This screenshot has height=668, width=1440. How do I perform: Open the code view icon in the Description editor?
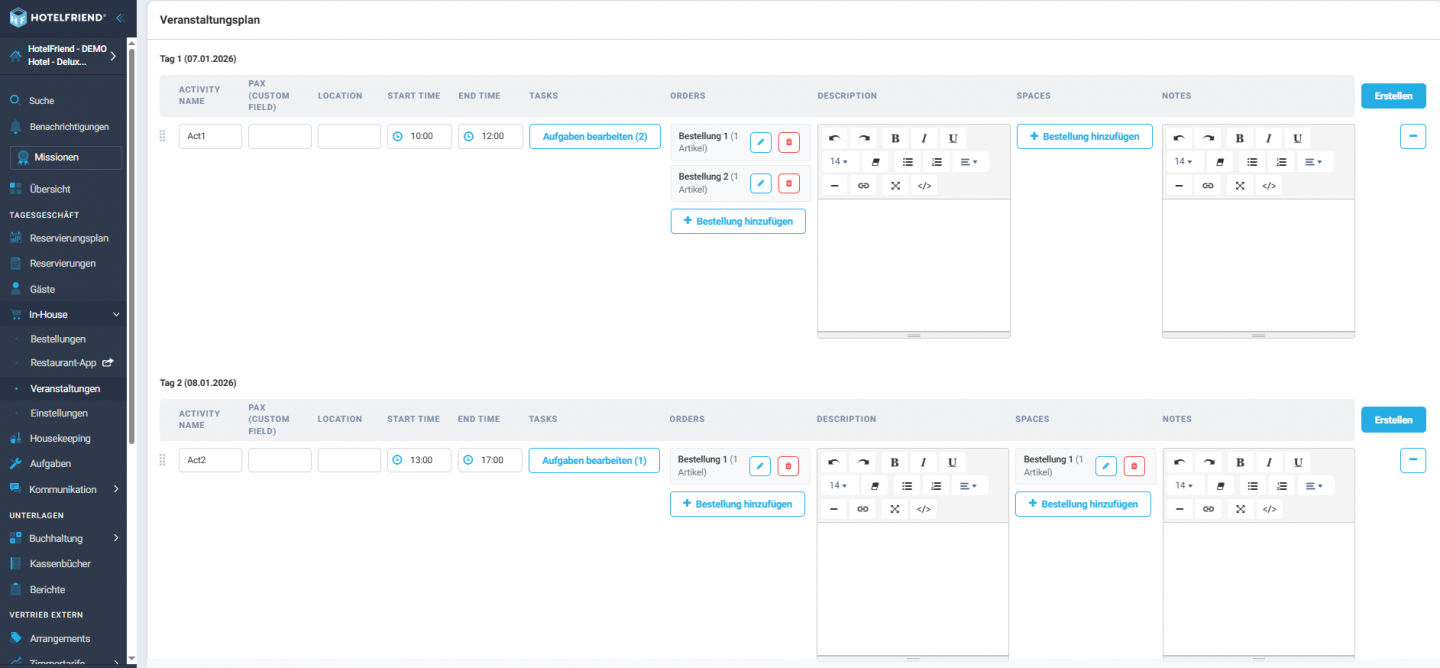click(x=924, y=185)
